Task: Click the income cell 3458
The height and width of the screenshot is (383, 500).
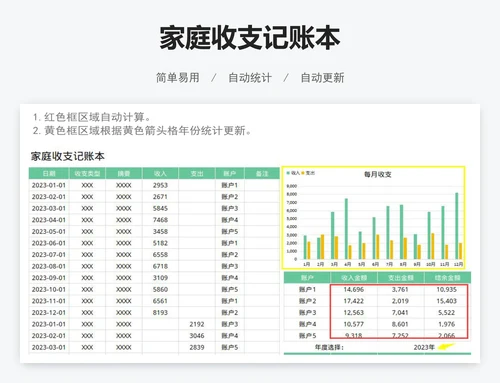Action: coord(160,232)
